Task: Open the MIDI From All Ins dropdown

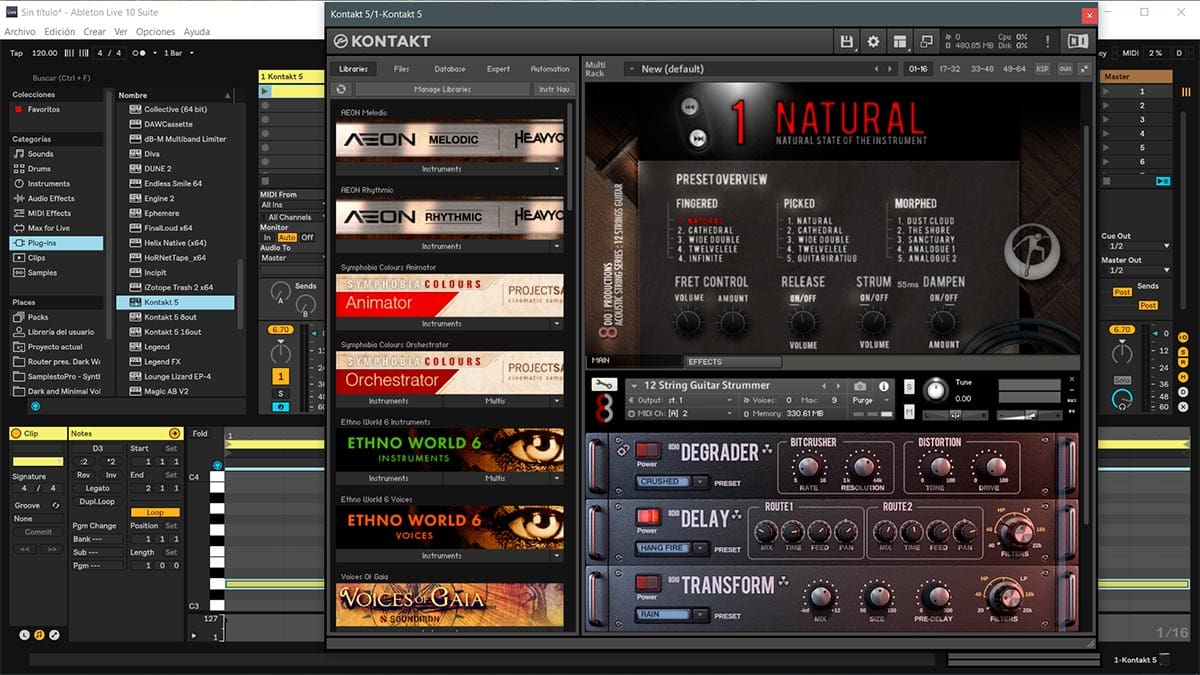Action: point(292,205)
